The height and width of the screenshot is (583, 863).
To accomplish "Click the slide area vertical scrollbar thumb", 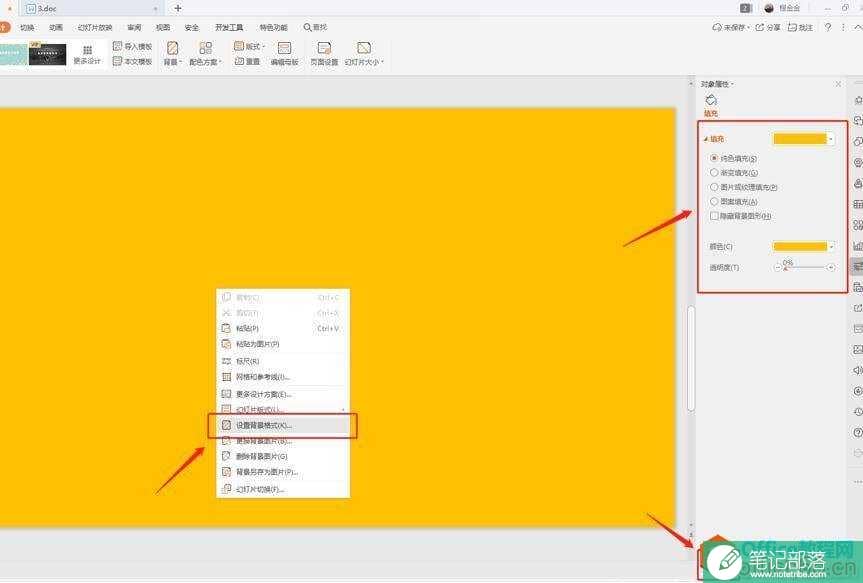I will [691, 358].
